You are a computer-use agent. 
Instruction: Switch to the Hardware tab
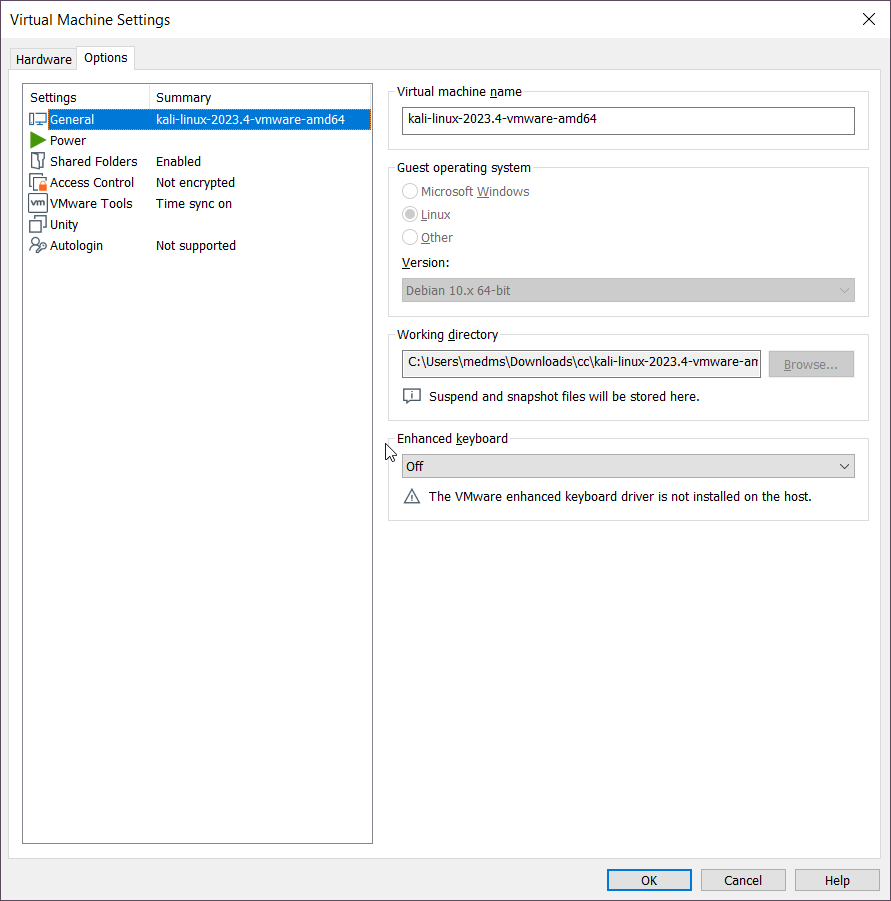44,59
